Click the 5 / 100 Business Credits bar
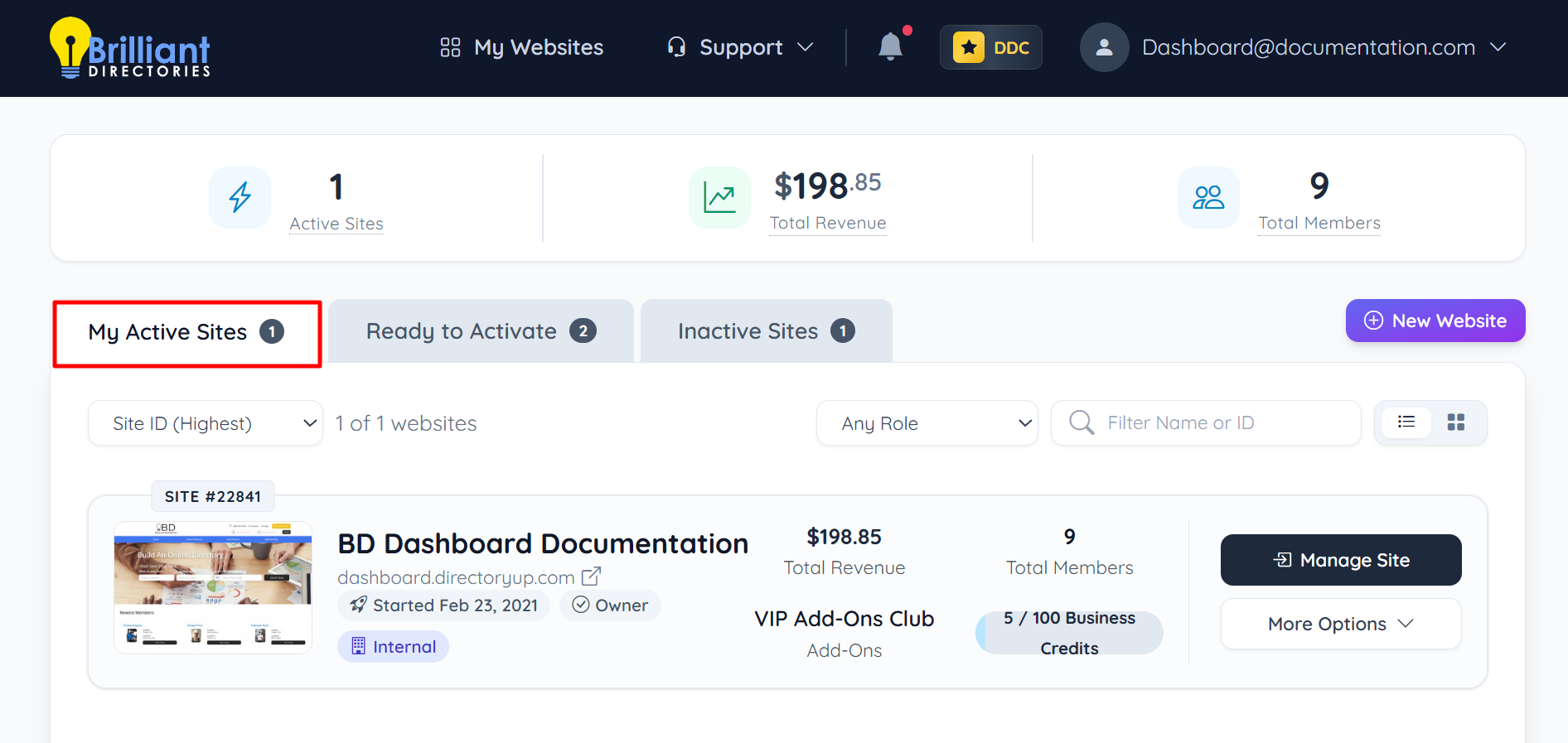 (1069, 633)
